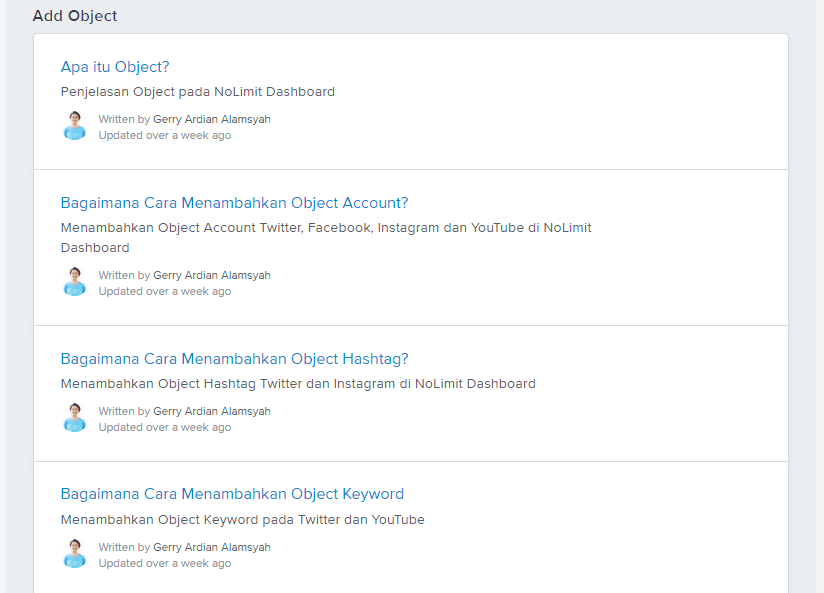Viewport: 824px width, 593px height.
Task: Click author avatar in Object Hashtag card
Action: pos(74,418)
